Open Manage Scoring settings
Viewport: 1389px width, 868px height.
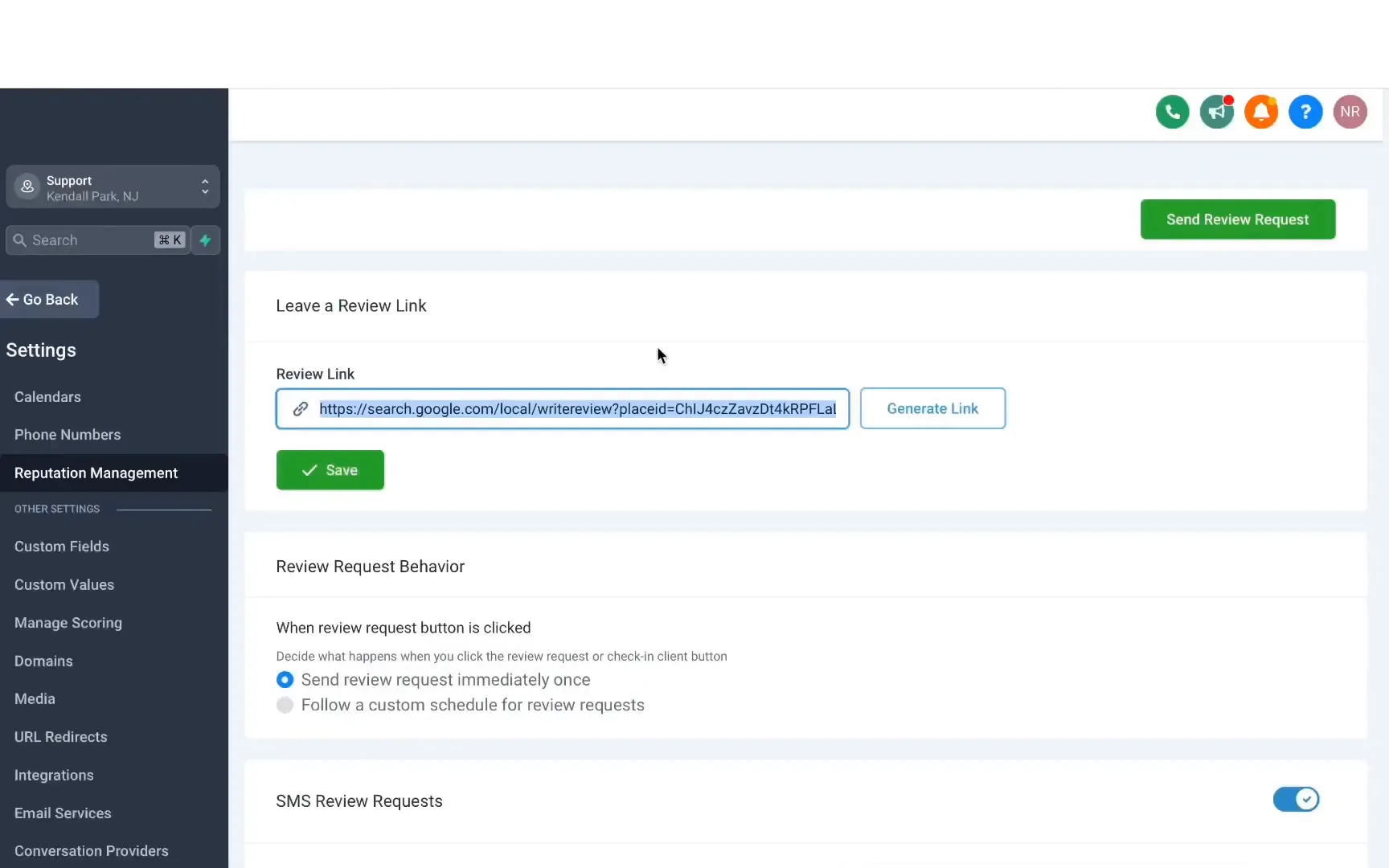pyautogui.click(x=68, y=623)
